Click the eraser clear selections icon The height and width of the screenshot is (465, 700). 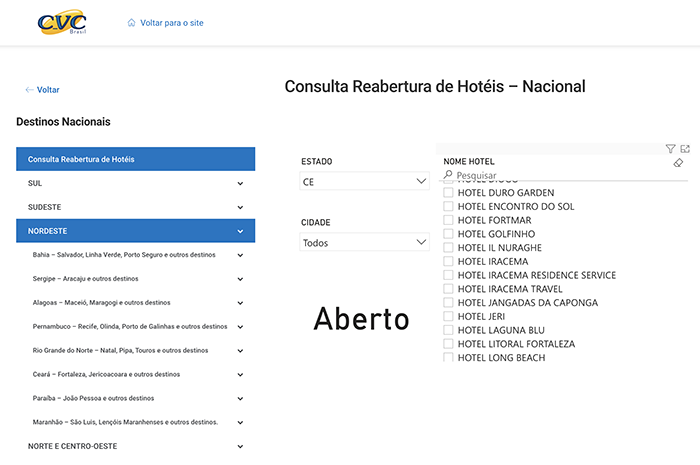pyautogui.click(x=678, y=163)
